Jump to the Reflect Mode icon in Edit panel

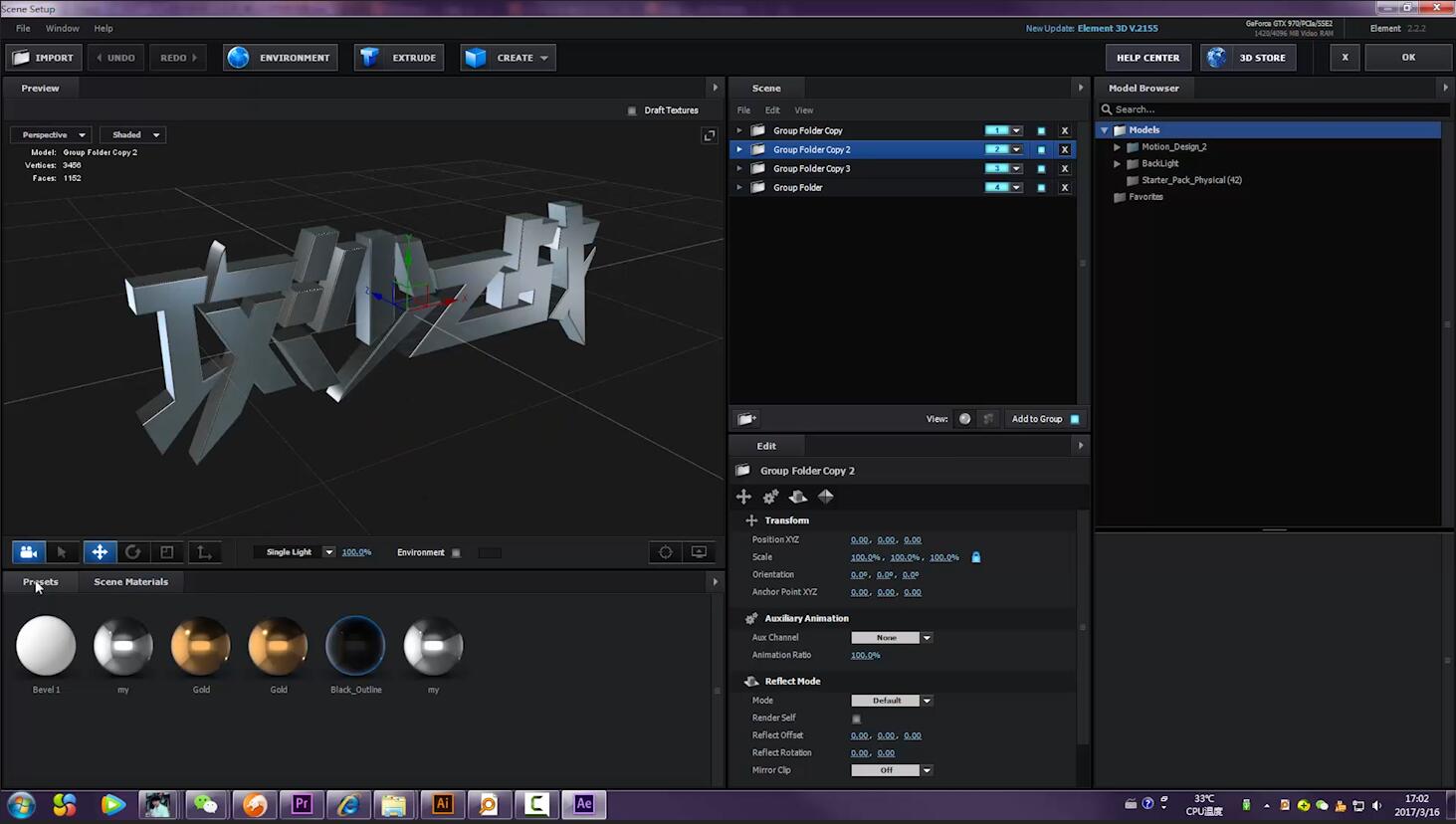798,497
